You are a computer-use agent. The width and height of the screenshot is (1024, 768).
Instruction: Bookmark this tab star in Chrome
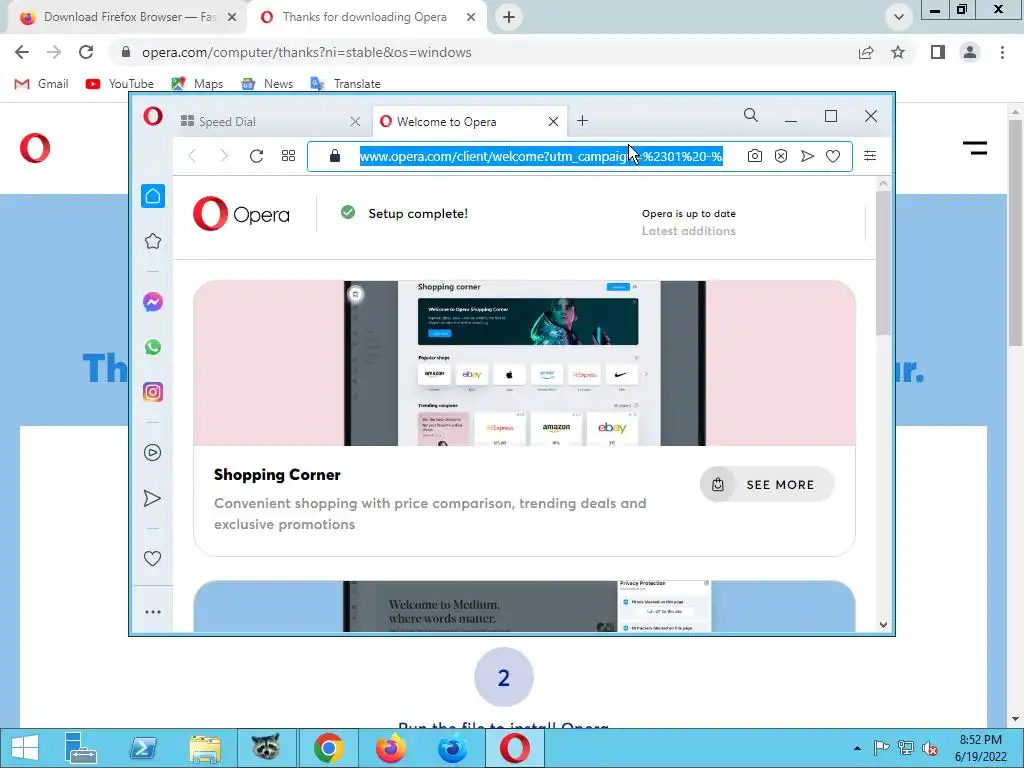coord(898,52)
